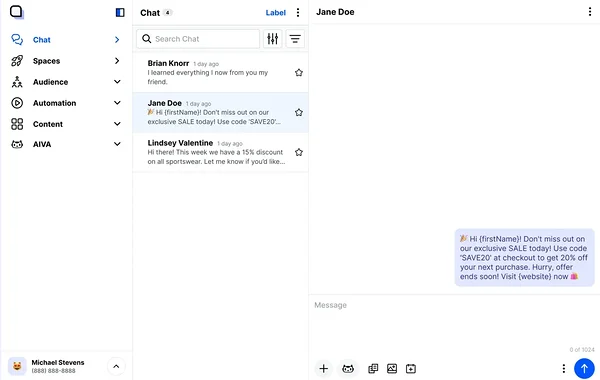Open the chat filter sliders button
This screenshot has width=600, height=380.
pyautogui.click(x=272, y=39)
